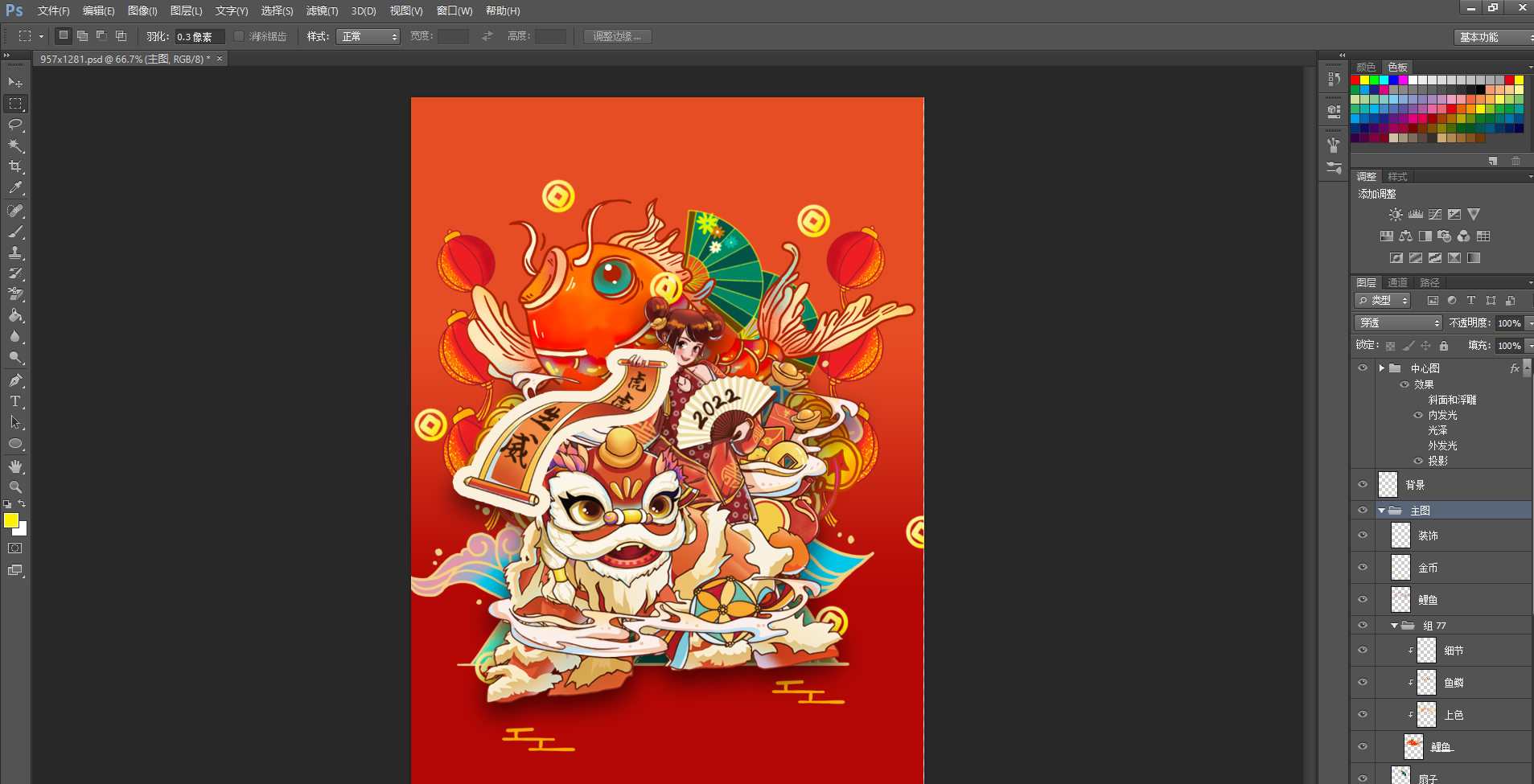Add a Brightness/Contrast adjustment
This screenshot has width=1534, height=784.
(1396, 215)
